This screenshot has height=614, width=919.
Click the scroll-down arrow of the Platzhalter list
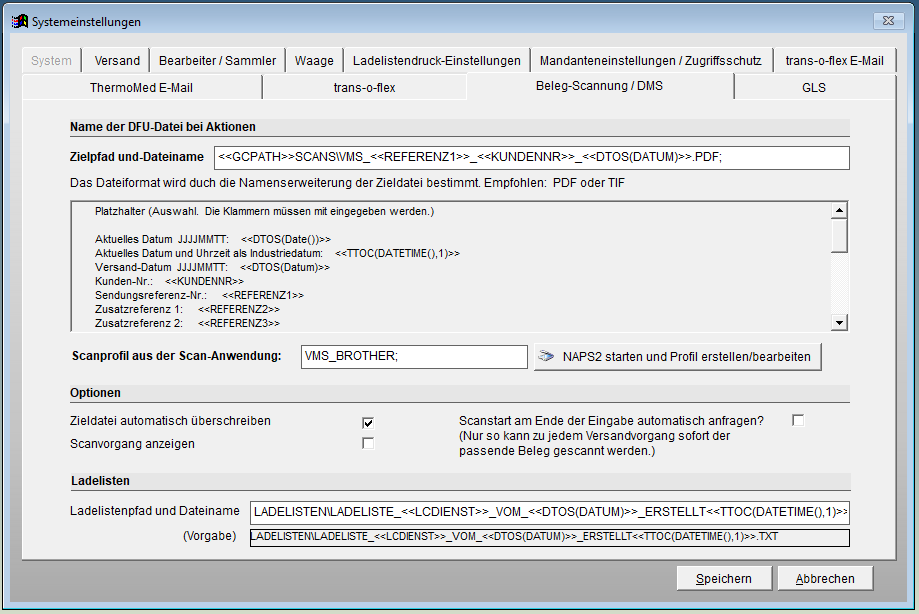(838, 322)
